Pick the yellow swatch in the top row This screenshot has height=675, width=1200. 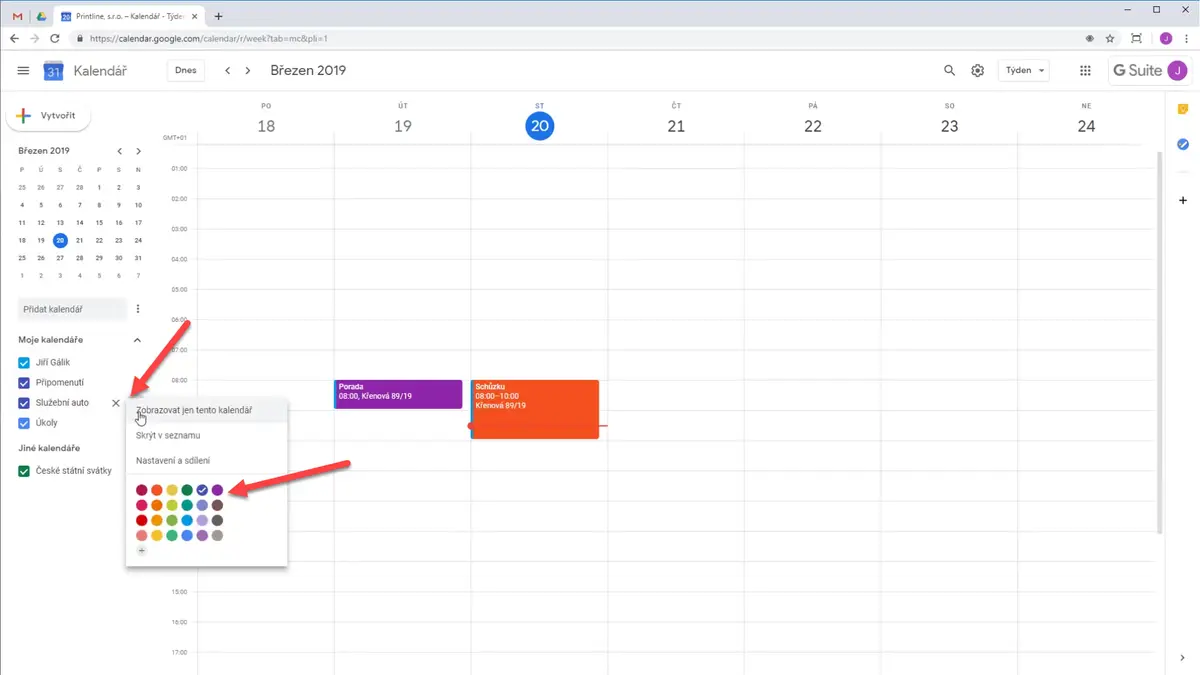pos(172,490)
